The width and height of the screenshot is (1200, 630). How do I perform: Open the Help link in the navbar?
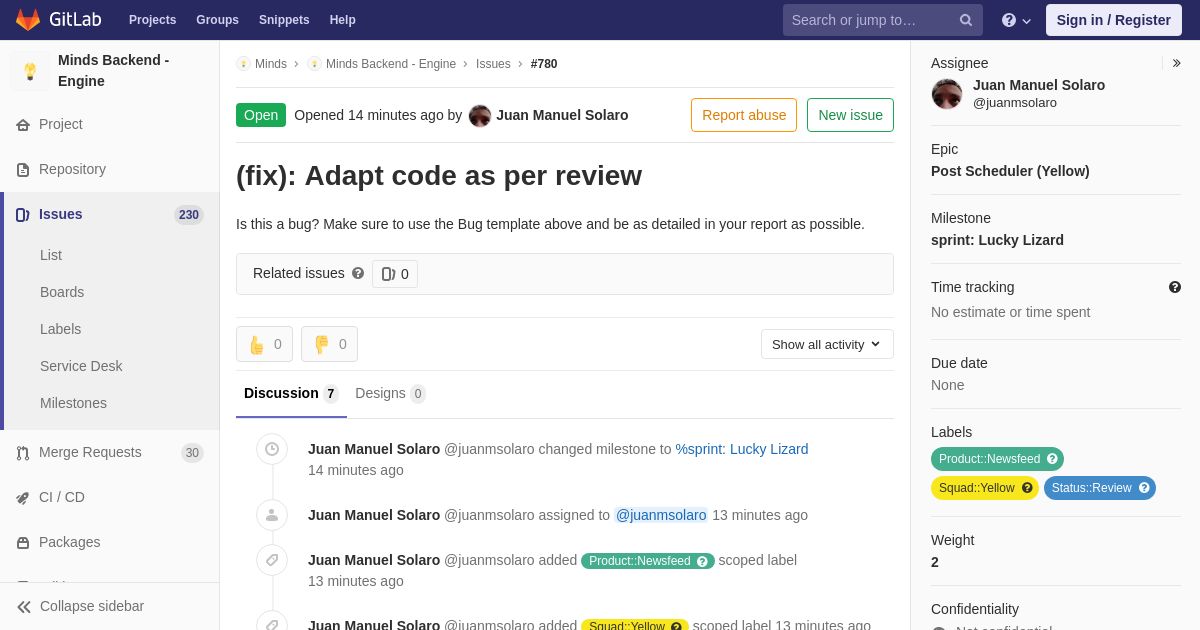click(x=343, y=20)
